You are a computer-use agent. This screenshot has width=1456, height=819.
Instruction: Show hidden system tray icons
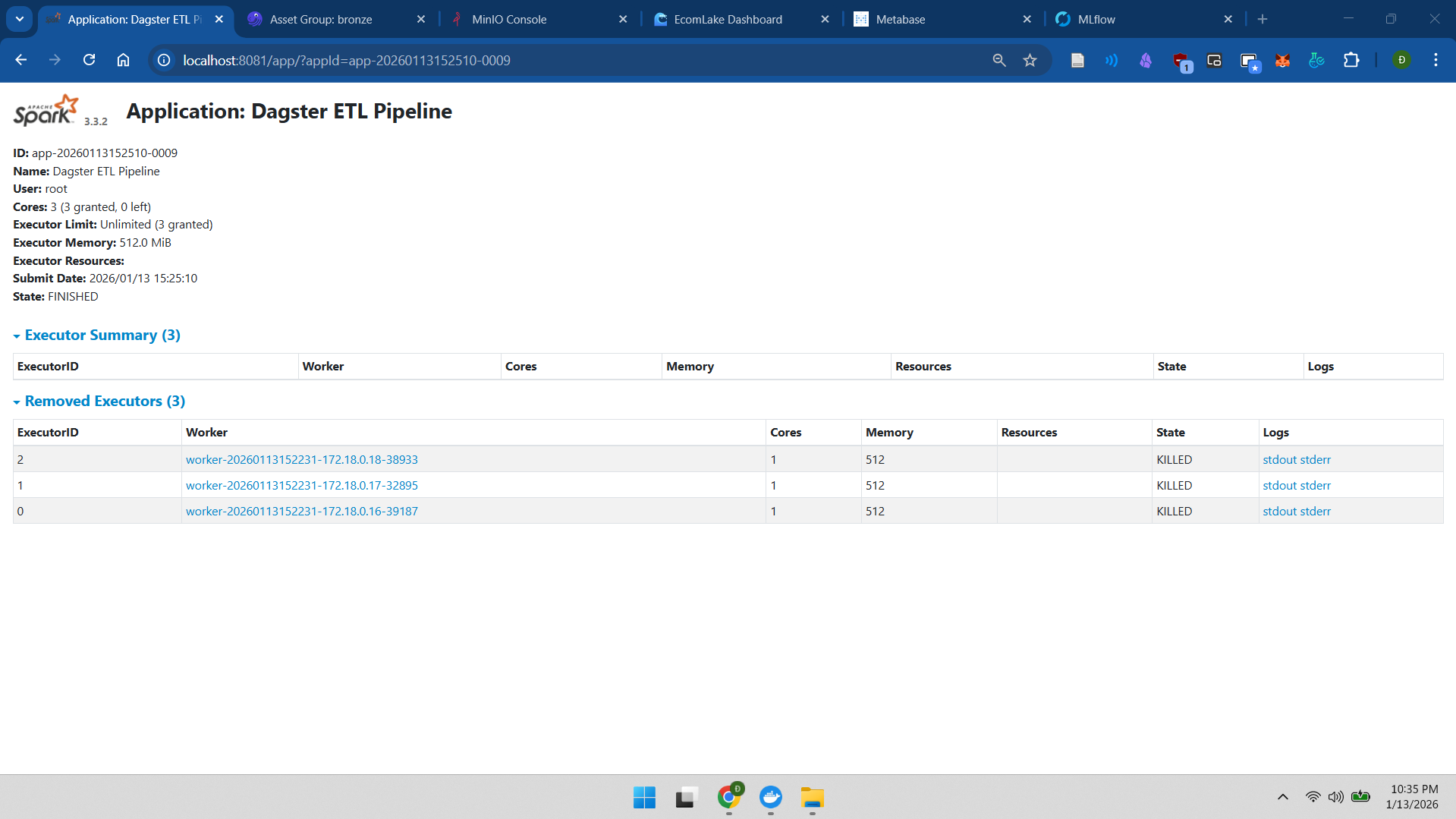point(1283,797)
